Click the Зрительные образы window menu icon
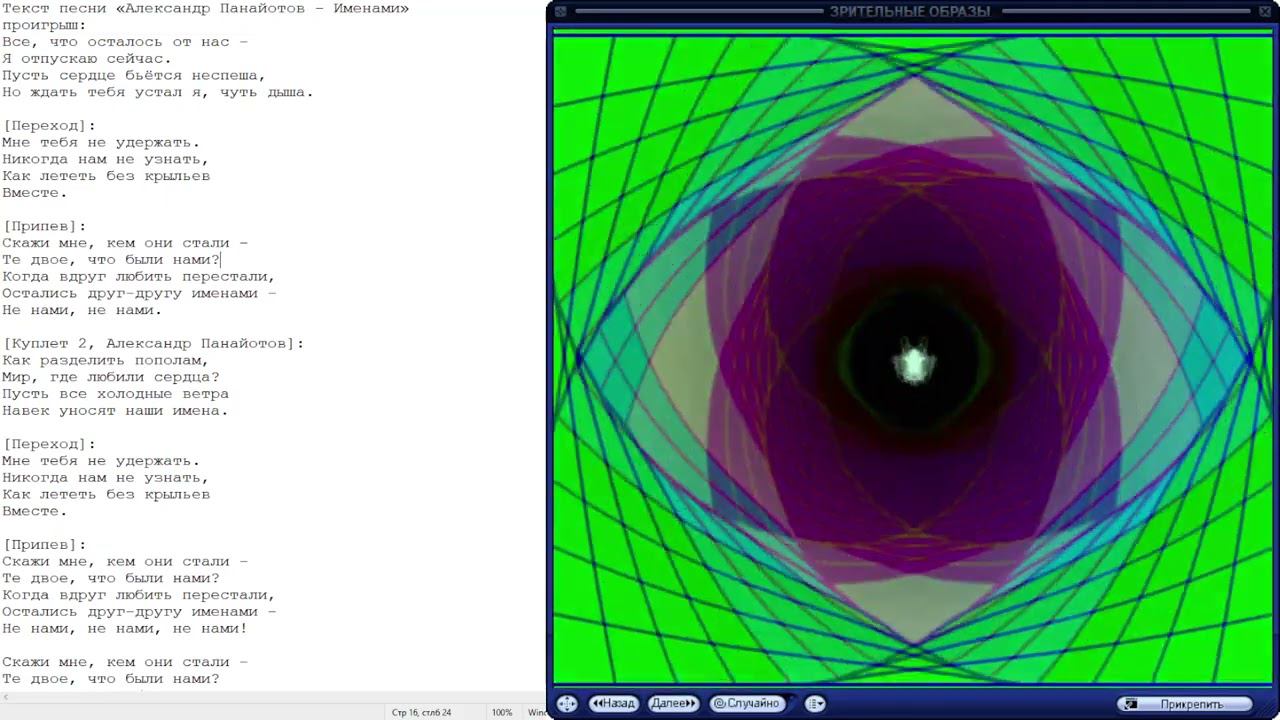1280x720 pixels. [x=561, y=11]
